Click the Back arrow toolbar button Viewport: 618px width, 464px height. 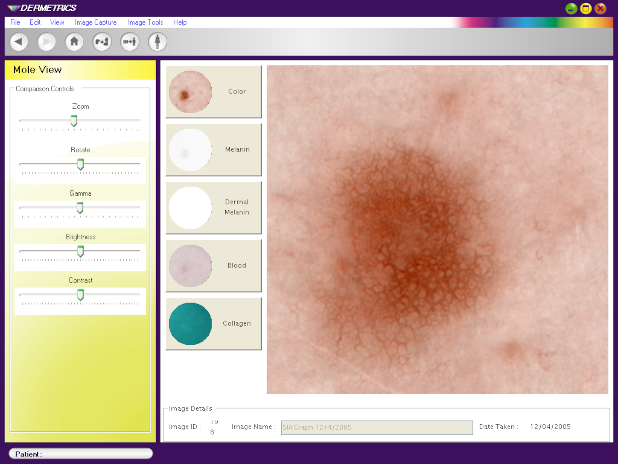click(18, 42)
